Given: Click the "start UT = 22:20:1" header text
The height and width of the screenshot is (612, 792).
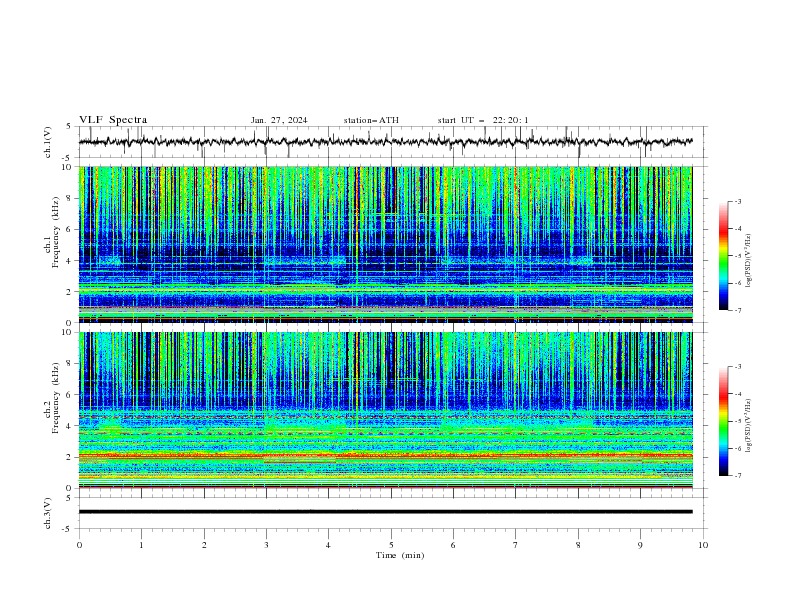Looking at the screenshot, I should click(x=483, y=120).
